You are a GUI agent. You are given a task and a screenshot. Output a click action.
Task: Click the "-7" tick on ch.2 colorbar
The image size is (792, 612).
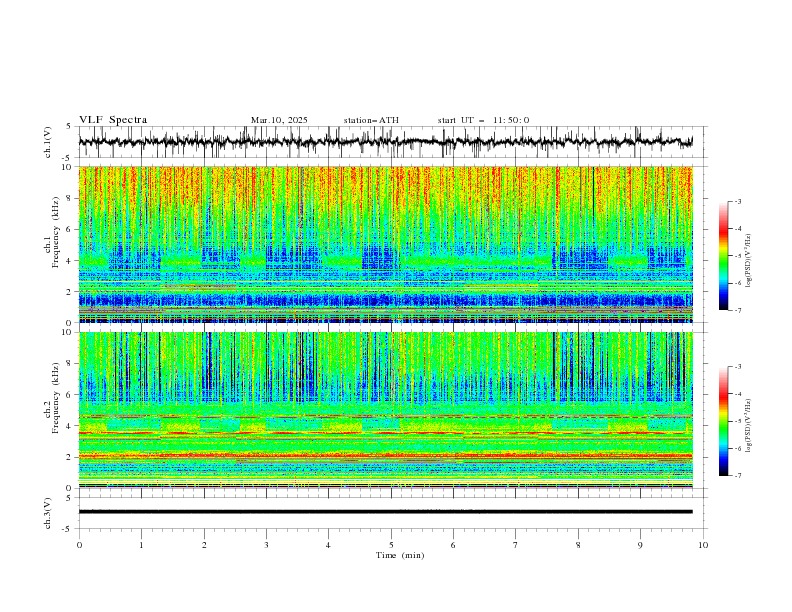[x=738, y=476]
